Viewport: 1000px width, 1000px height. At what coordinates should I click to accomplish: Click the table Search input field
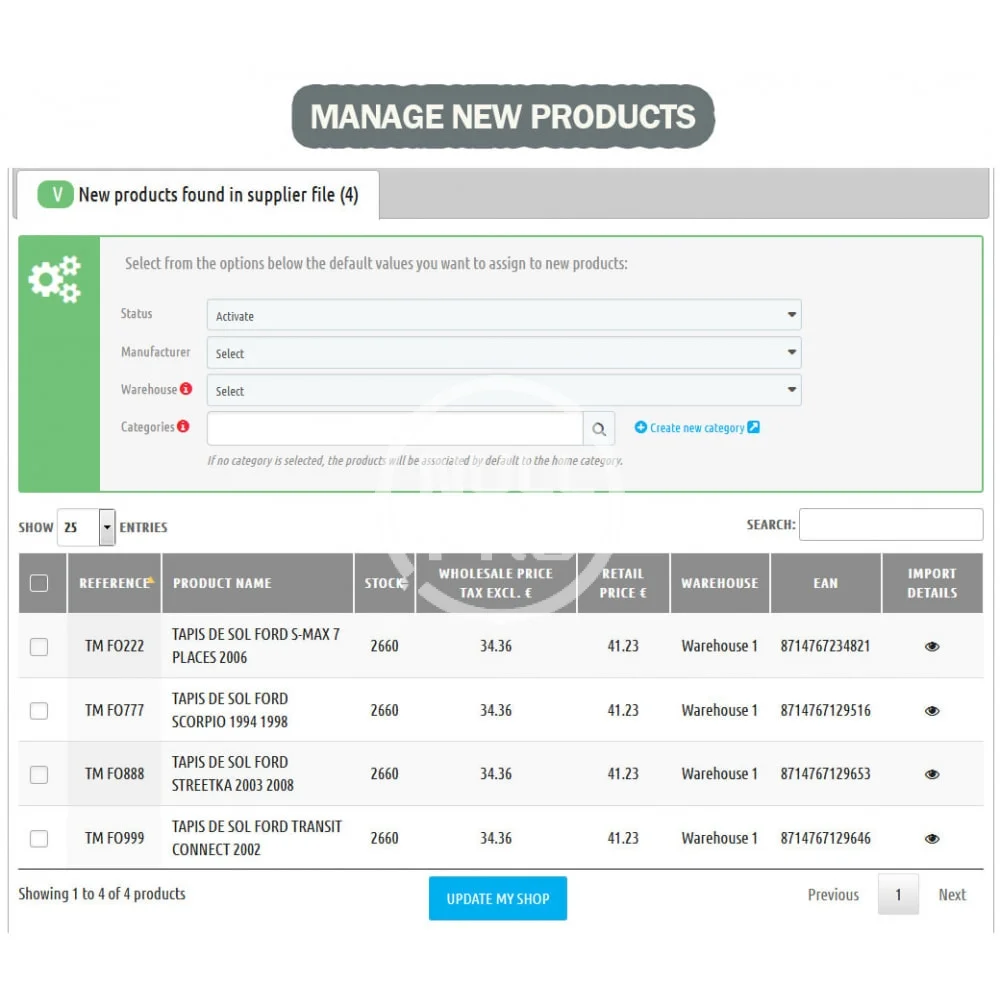tap(890, 525)
